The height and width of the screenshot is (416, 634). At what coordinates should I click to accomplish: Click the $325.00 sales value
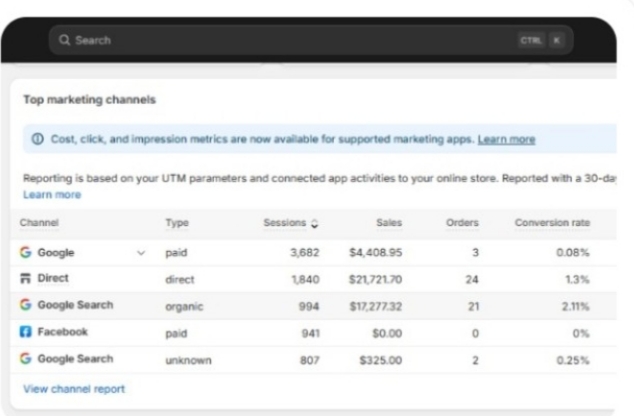pyautogui.click(x=381, y=360)
